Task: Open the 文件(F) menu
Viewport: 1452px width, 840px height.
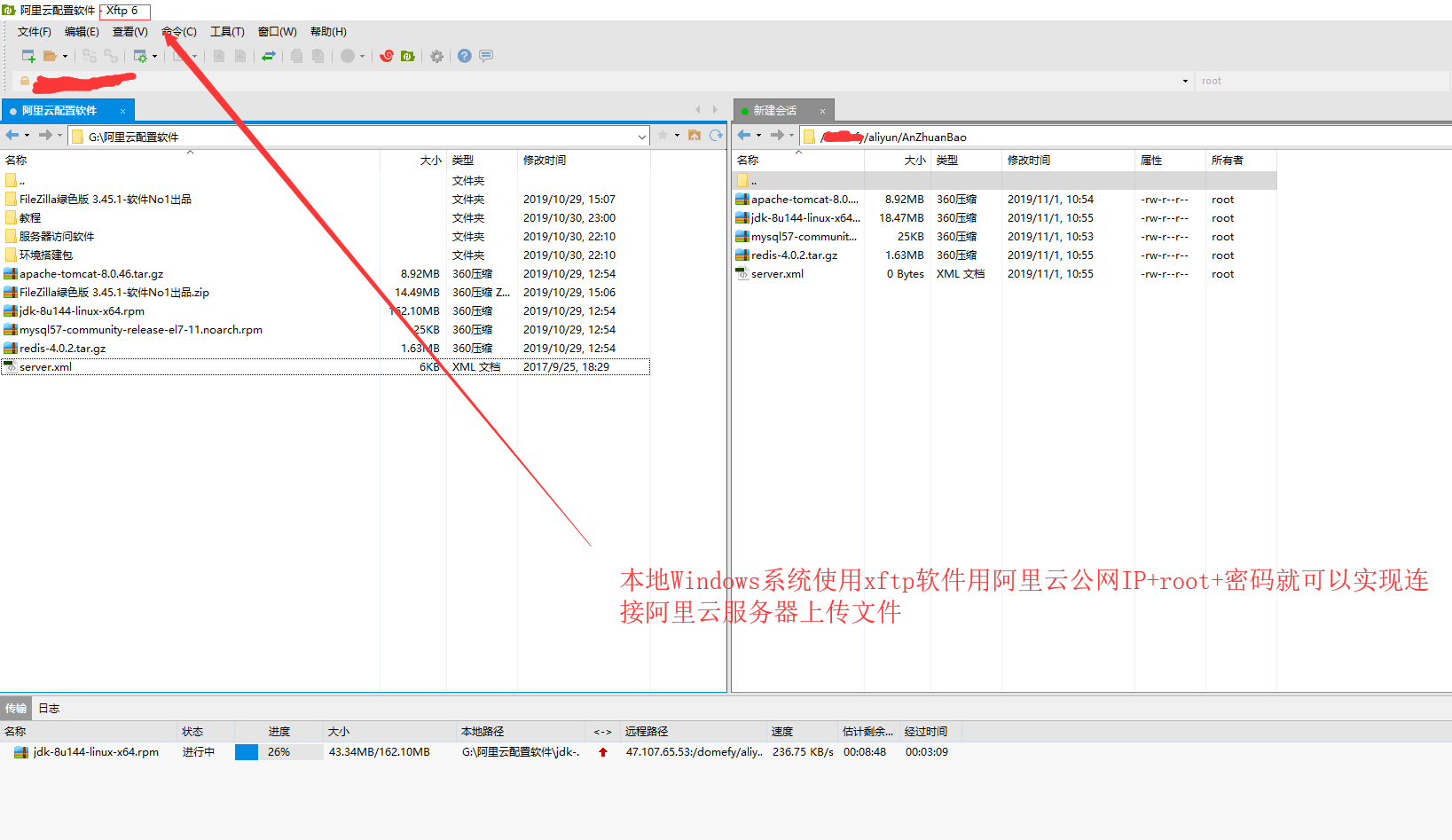Action: pyautogui.click(x=35, y=32)
